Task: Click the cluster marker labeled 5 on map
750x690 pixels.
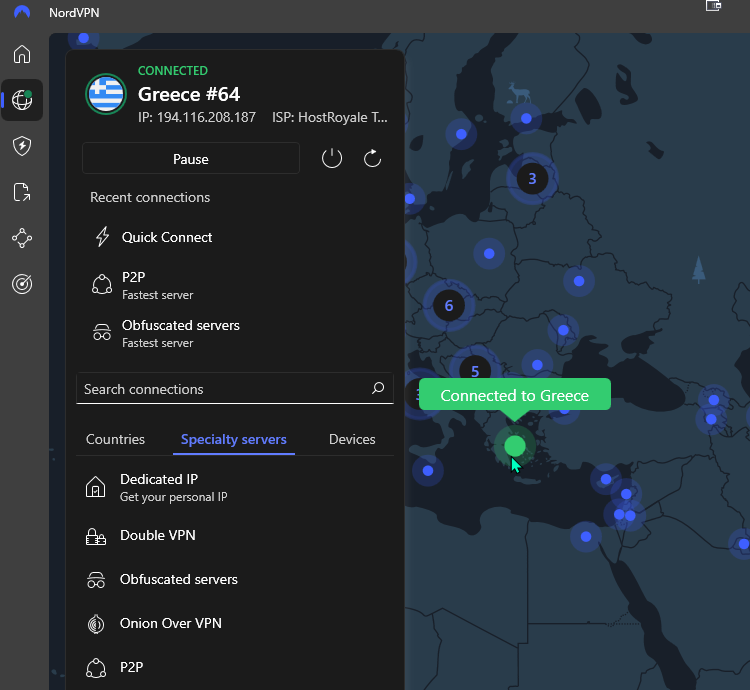Action: pyautogui.click(x=475, y=370)
